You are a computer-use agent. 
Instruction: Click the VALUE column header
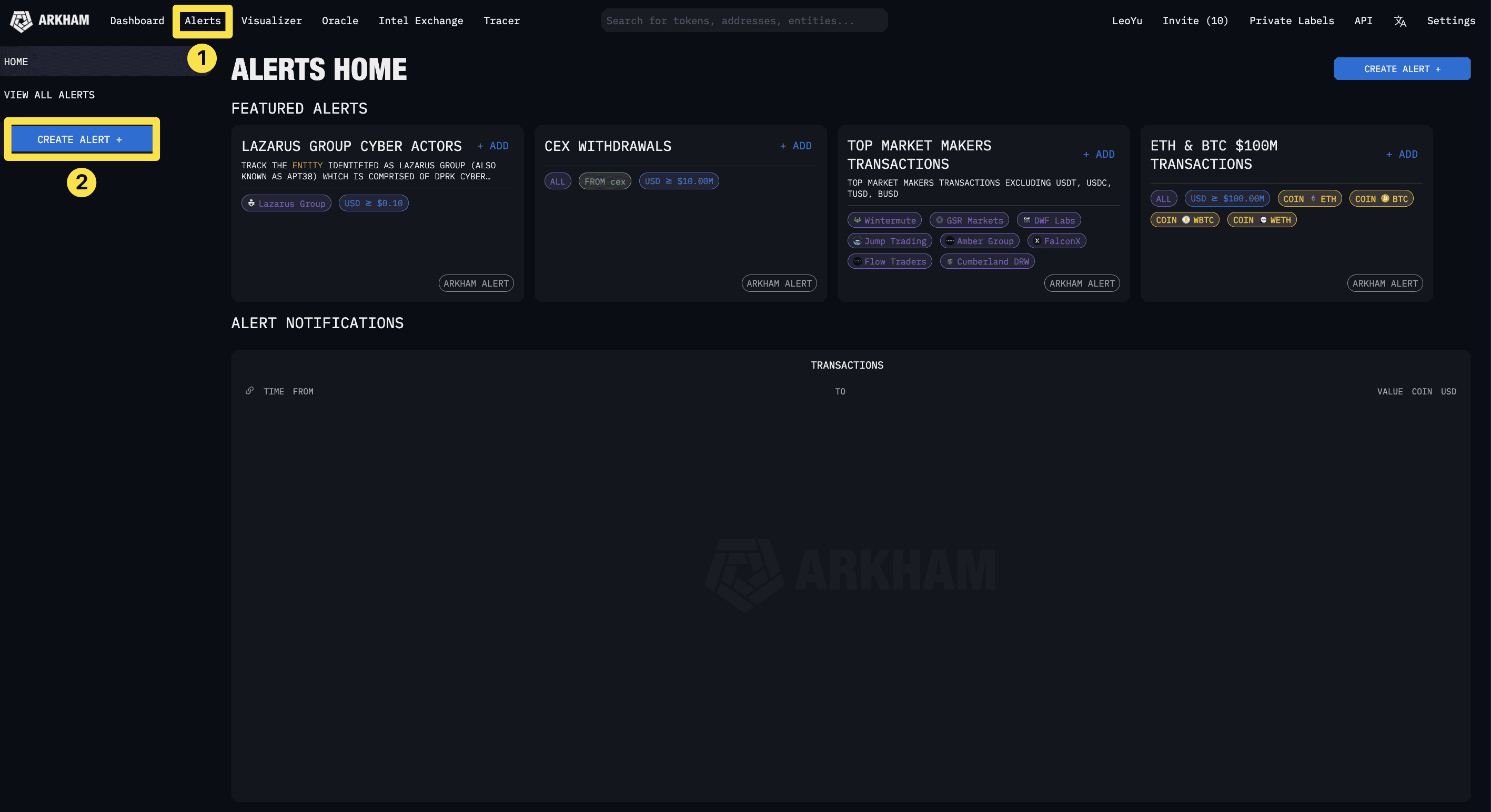point(1389,392)
